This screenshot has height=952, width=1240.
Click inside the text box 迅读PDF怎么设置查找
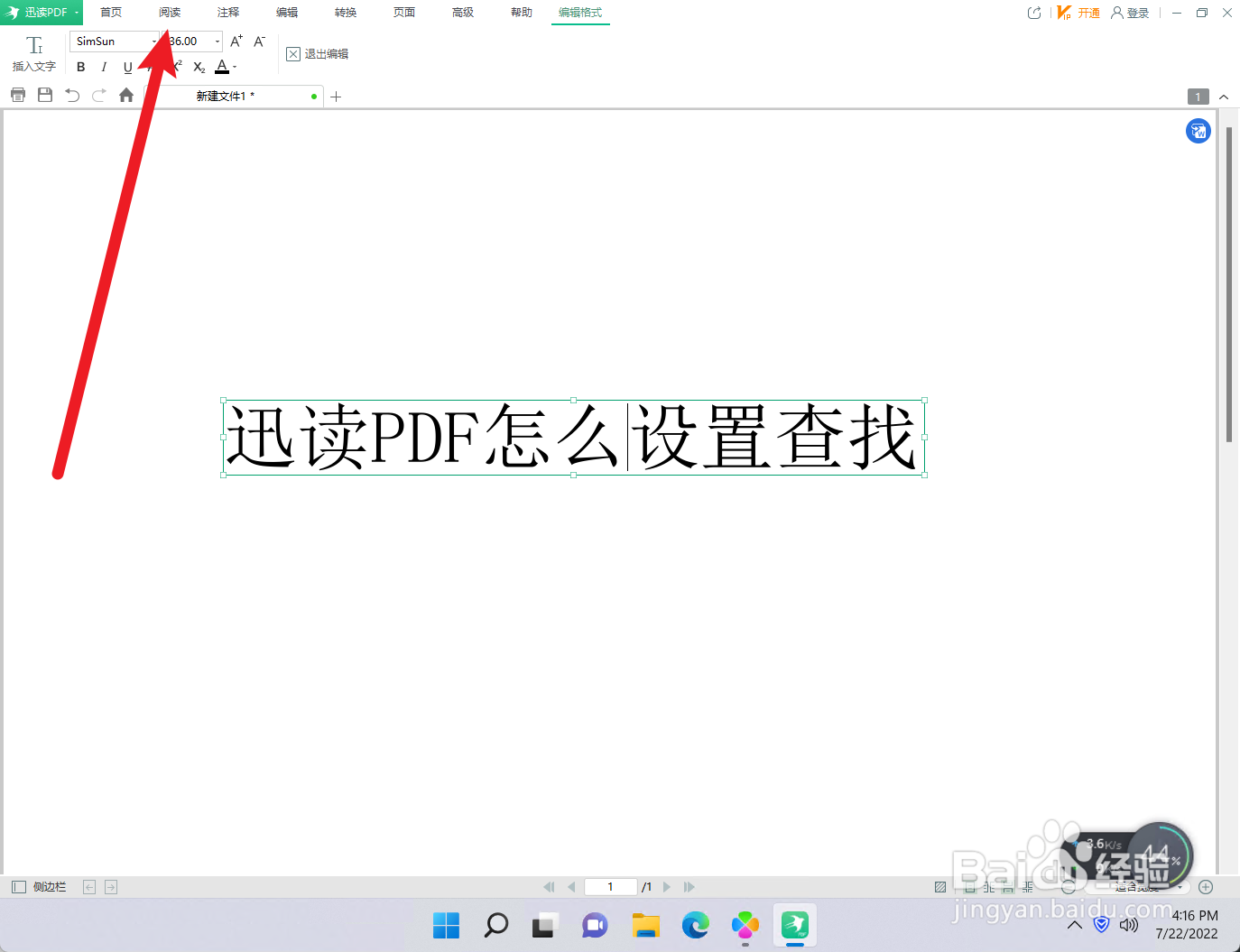coord(573,437)
